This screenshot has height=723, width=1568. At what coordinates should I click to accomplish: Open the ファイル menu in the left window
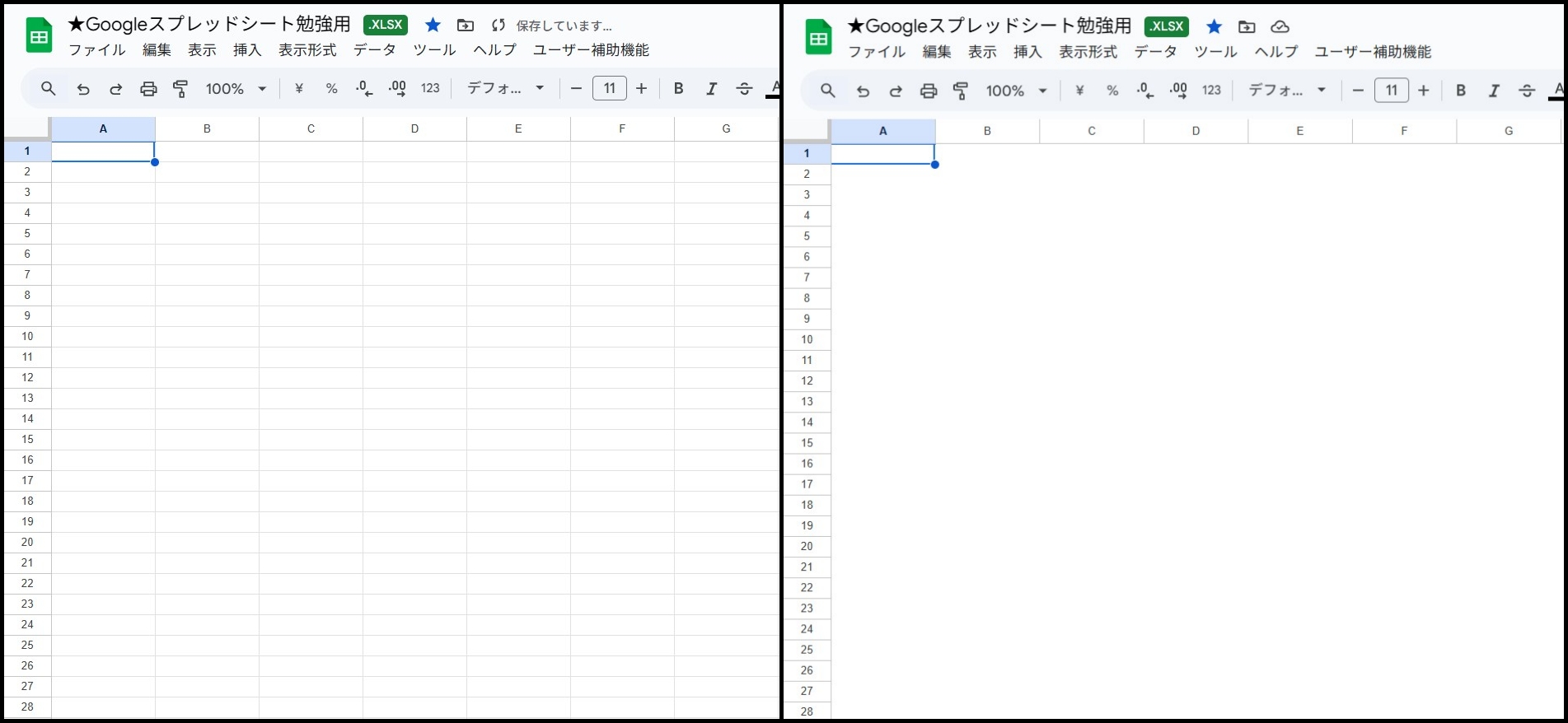point(97,50)
